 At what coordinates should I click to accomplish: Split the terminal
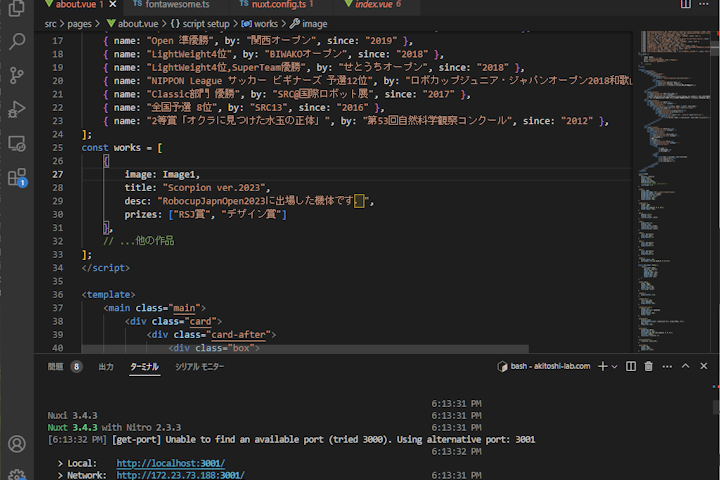[631, 366]
